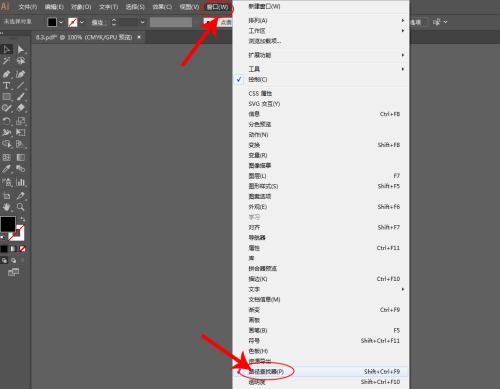
Task: Choose 新建窗口(W) menu entry
Action: [321, 6]
